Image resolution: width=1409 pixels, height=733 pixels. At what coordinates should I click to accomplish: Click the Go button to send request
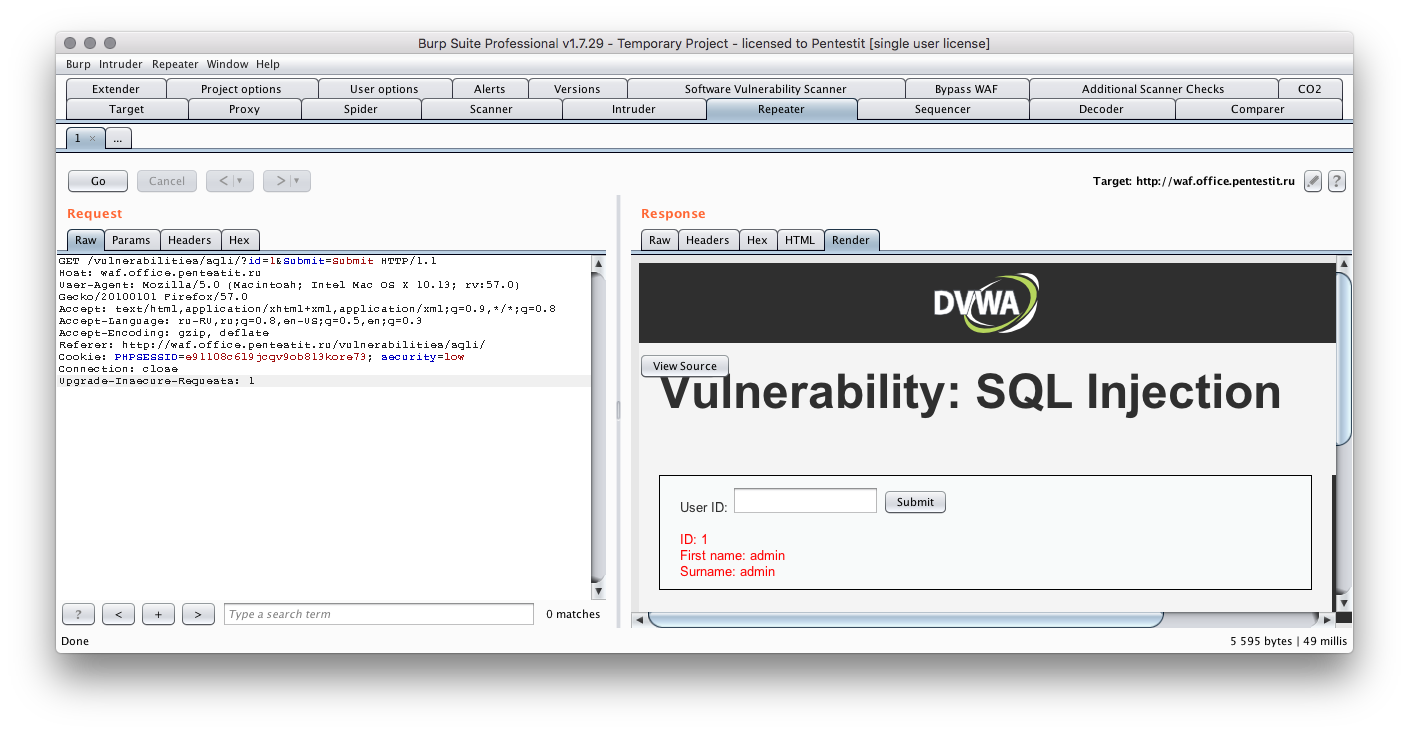[x=98, y=181]
